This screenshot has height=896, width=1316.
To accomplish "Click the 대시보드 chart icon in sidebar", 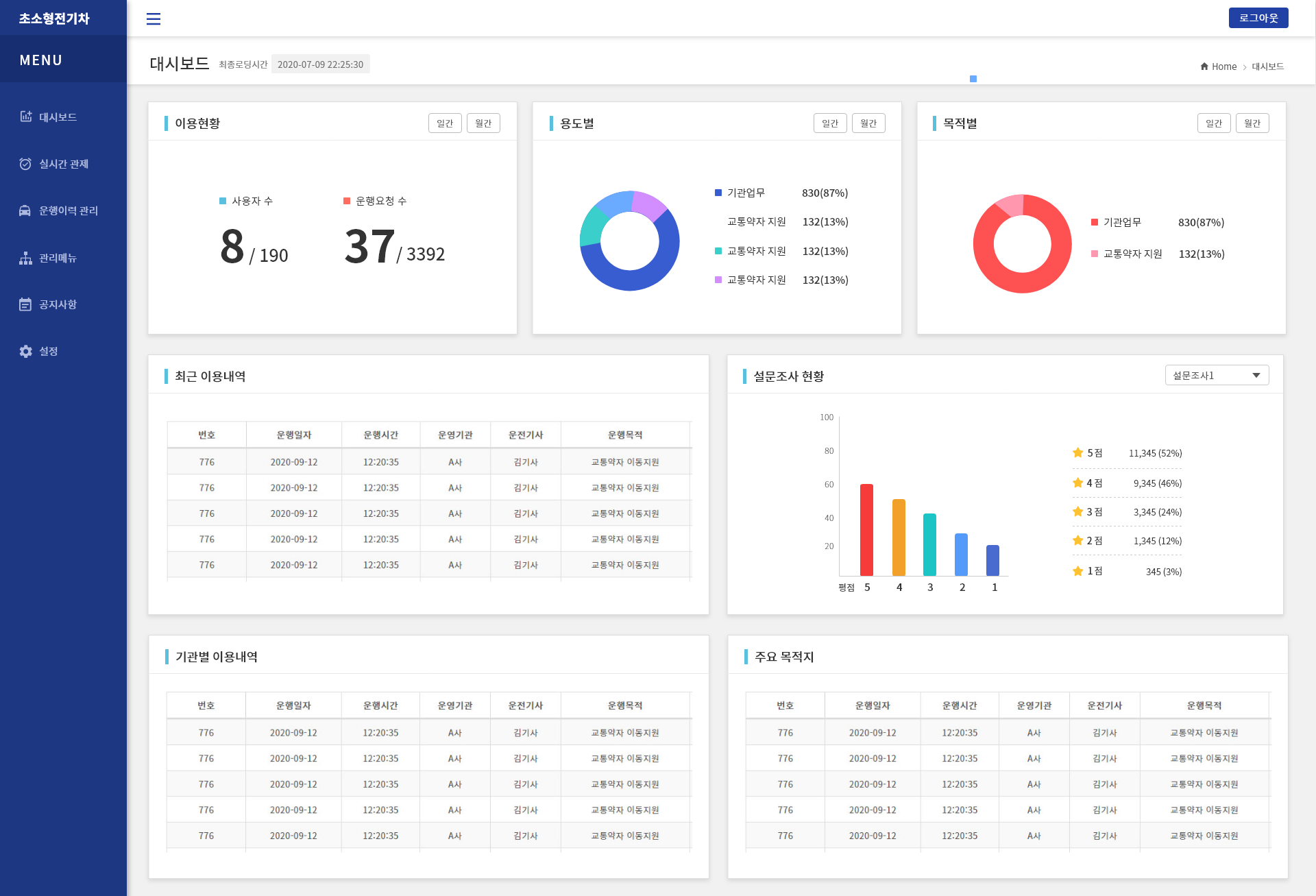I will pos(25,117).
